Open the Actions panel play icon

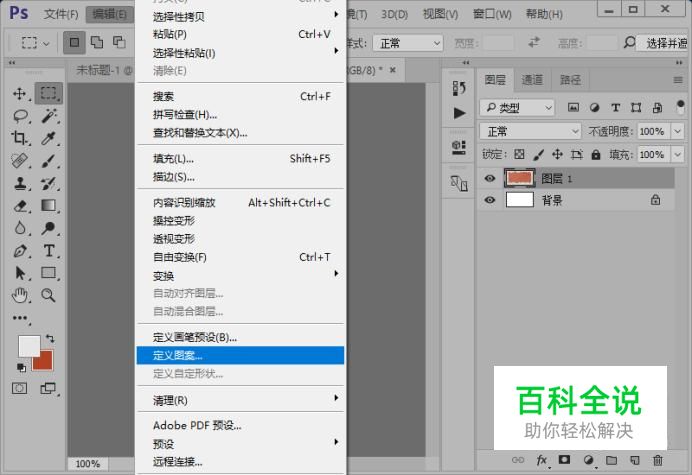[459, 113]
